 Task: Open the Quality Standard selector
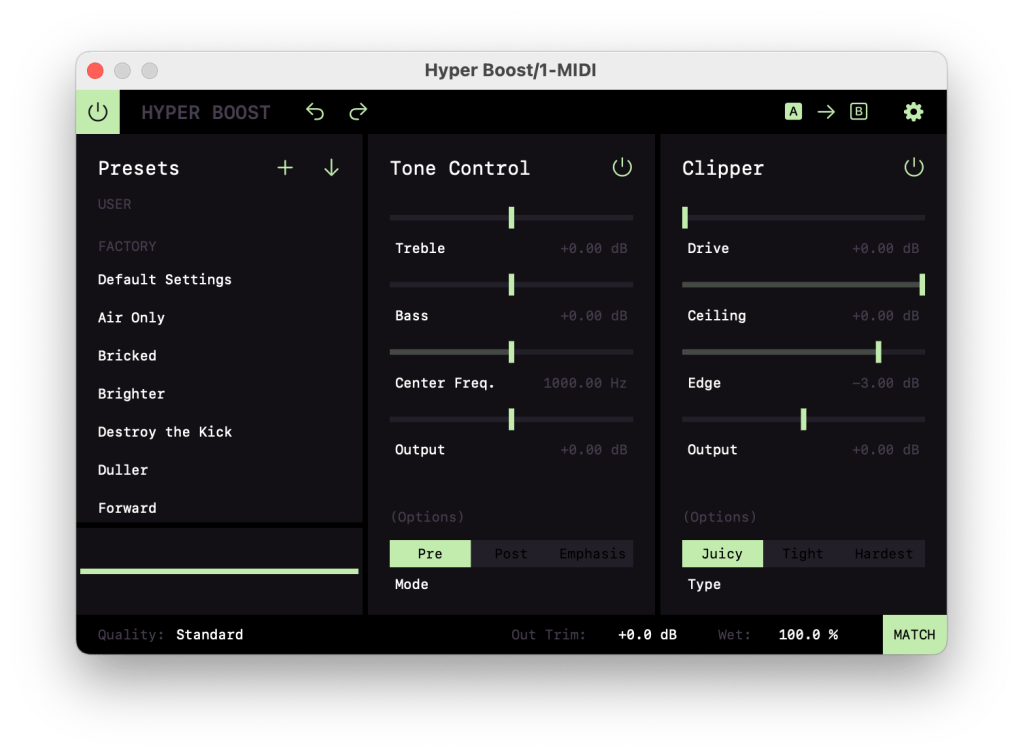[x=209, y=634]
